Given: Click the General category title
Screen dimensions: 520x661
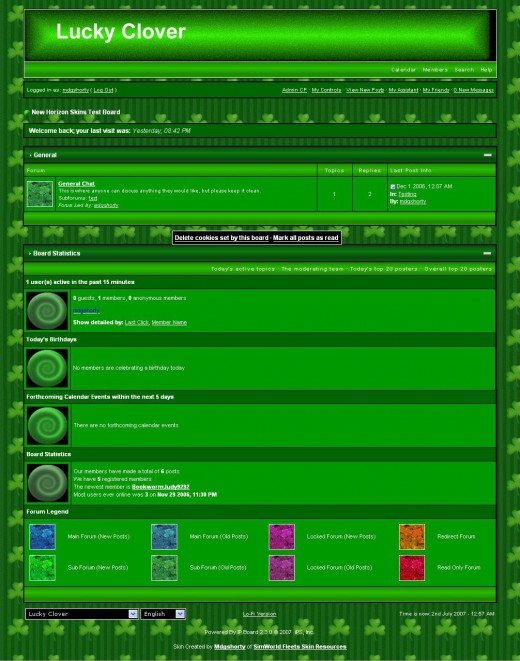Looking at the screenshot, I should pyautogui.click(x=45, y=155).
